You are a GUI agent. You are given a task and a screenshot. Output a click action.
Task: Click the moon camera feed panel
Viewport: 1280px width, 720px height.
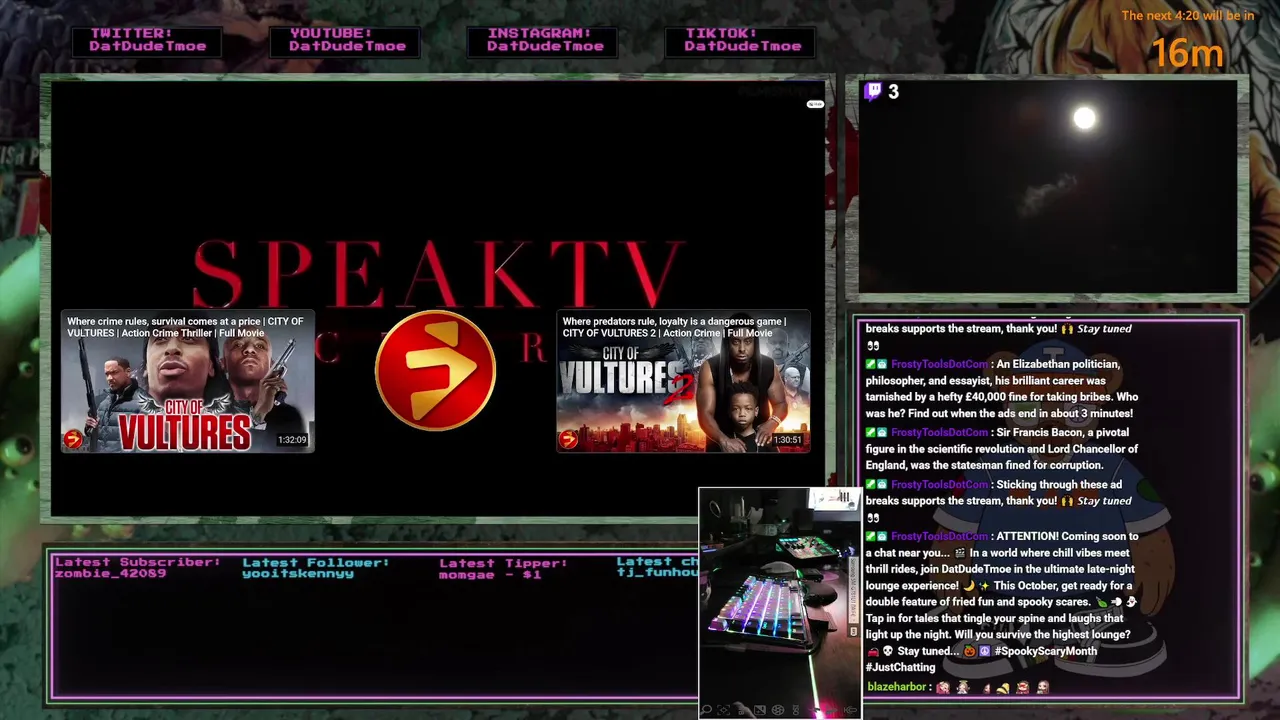(x=1047, y=188)
